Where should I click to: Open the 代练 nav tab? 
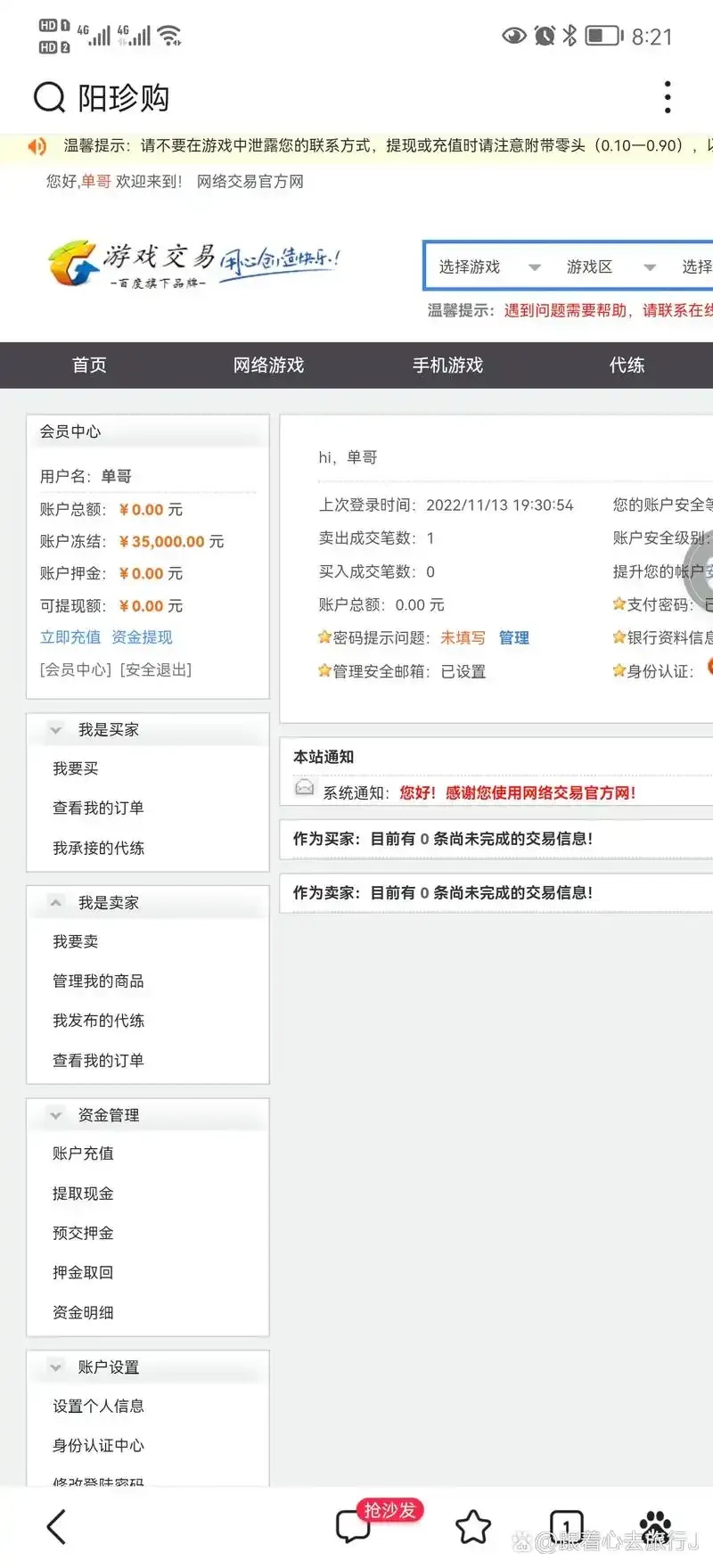click(627, 365)
